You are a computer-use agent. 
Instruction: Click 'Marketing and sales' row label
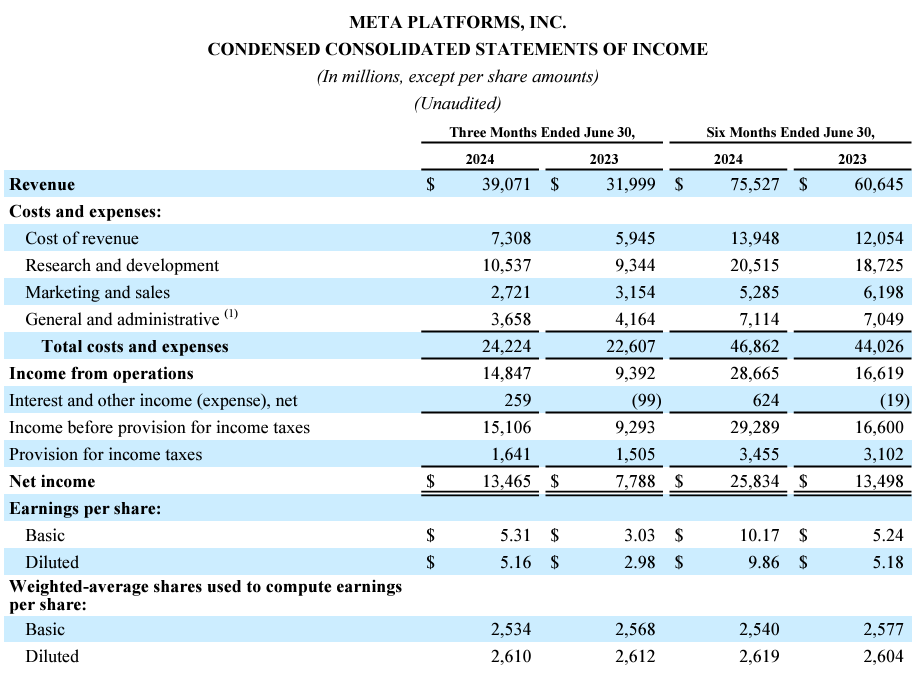[x=98, y=292]
